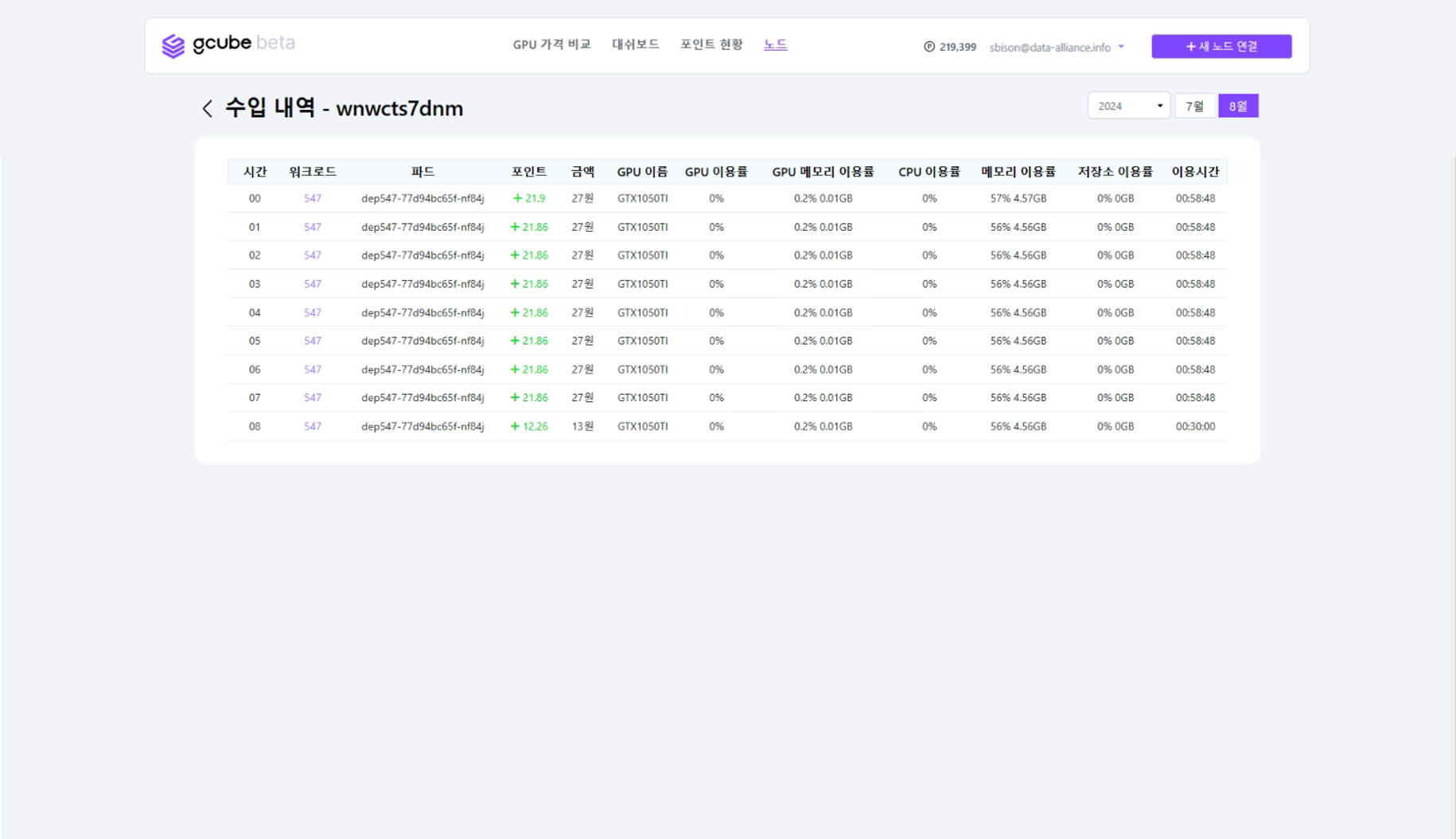
Task: Click the 수입 내역 - wnwcts7dnm page title
Action: 344,107
